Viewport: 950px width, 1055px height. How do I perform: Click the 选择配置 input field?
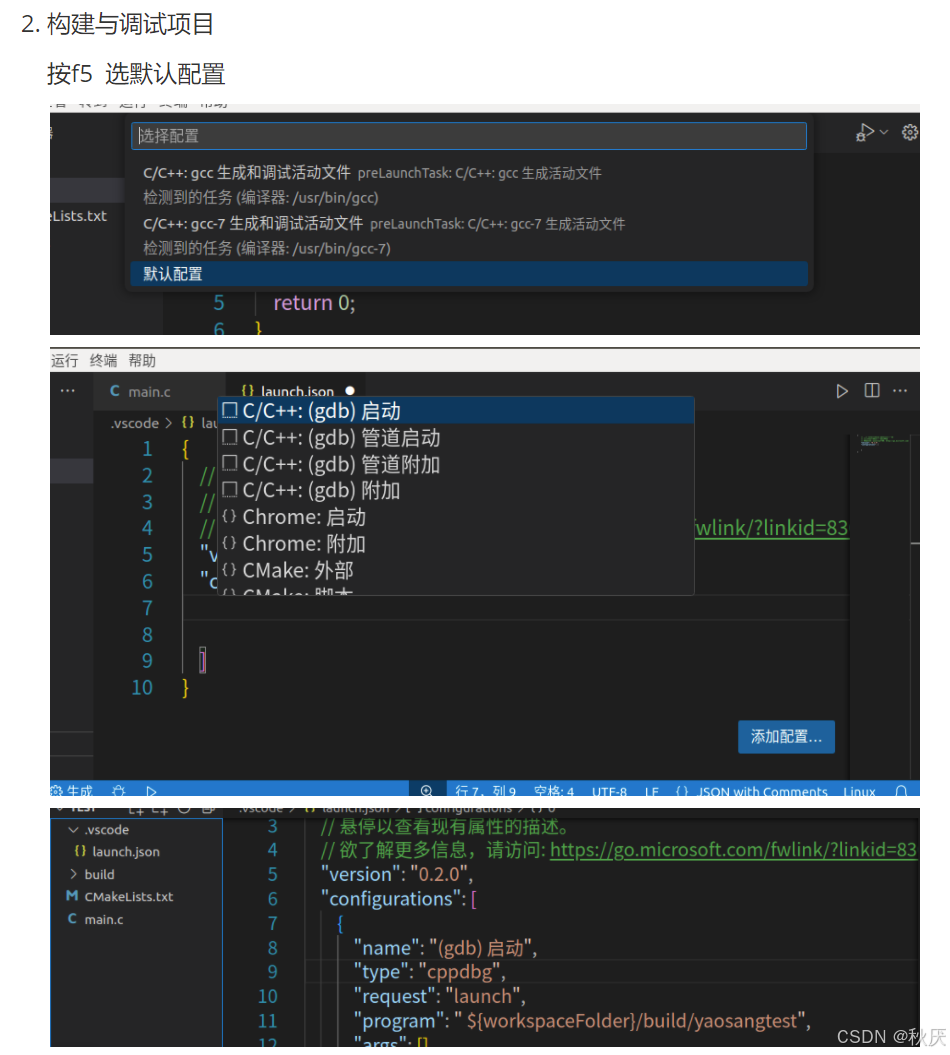pos(470,135)
